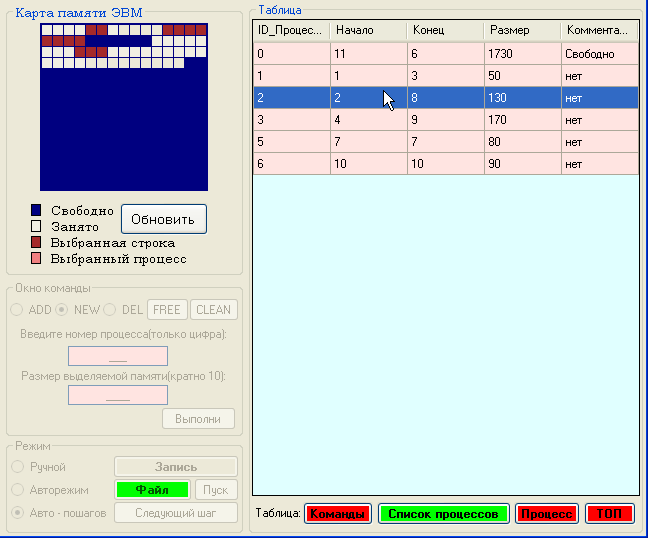Image resolution: width=648 pixels, height=538 pixels.
Task: Sort by Коммента... column header
Action: pos(599,30)
